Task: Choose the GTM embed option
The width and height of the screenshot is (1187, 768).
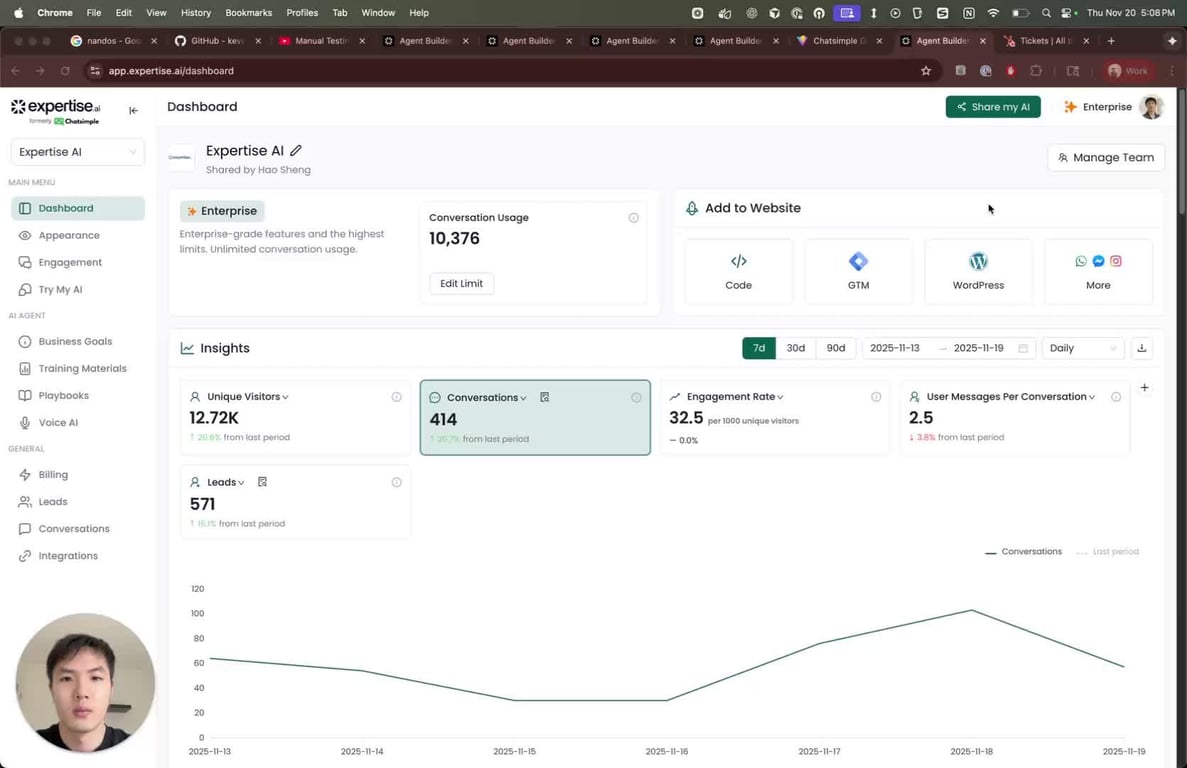Action: click(x=858, y=272)
